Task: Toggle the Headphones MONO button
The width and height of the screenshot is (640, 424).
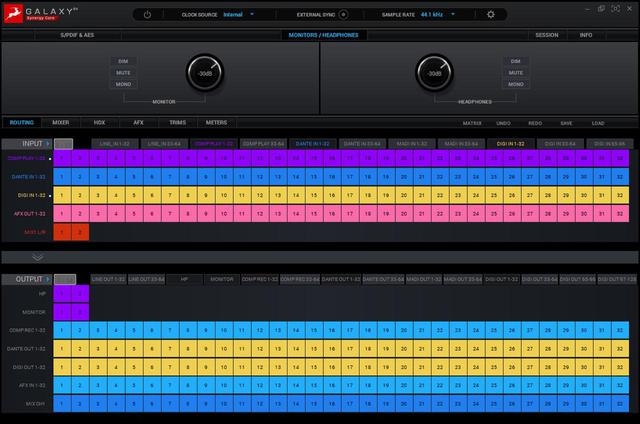Action: point(516,84)
